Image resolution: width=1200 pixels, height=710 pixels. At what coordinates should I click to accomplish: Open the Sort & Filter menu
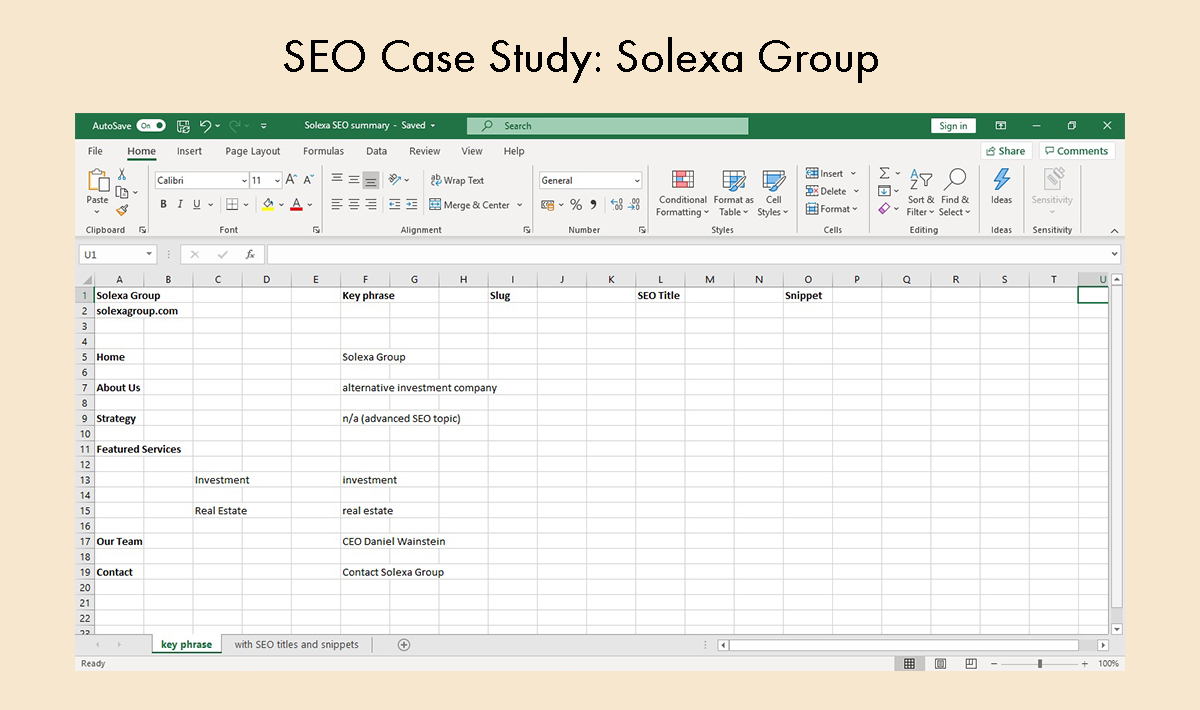coord(920,192)
